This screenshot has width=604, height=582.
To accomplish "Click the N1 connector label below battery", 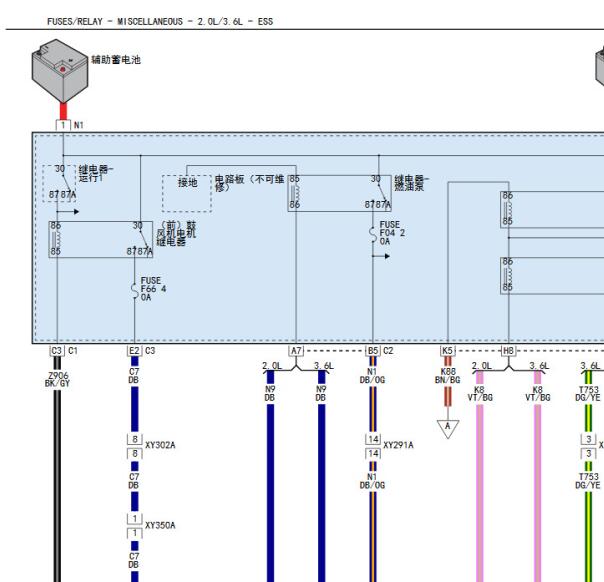I will tap(79, 125).
